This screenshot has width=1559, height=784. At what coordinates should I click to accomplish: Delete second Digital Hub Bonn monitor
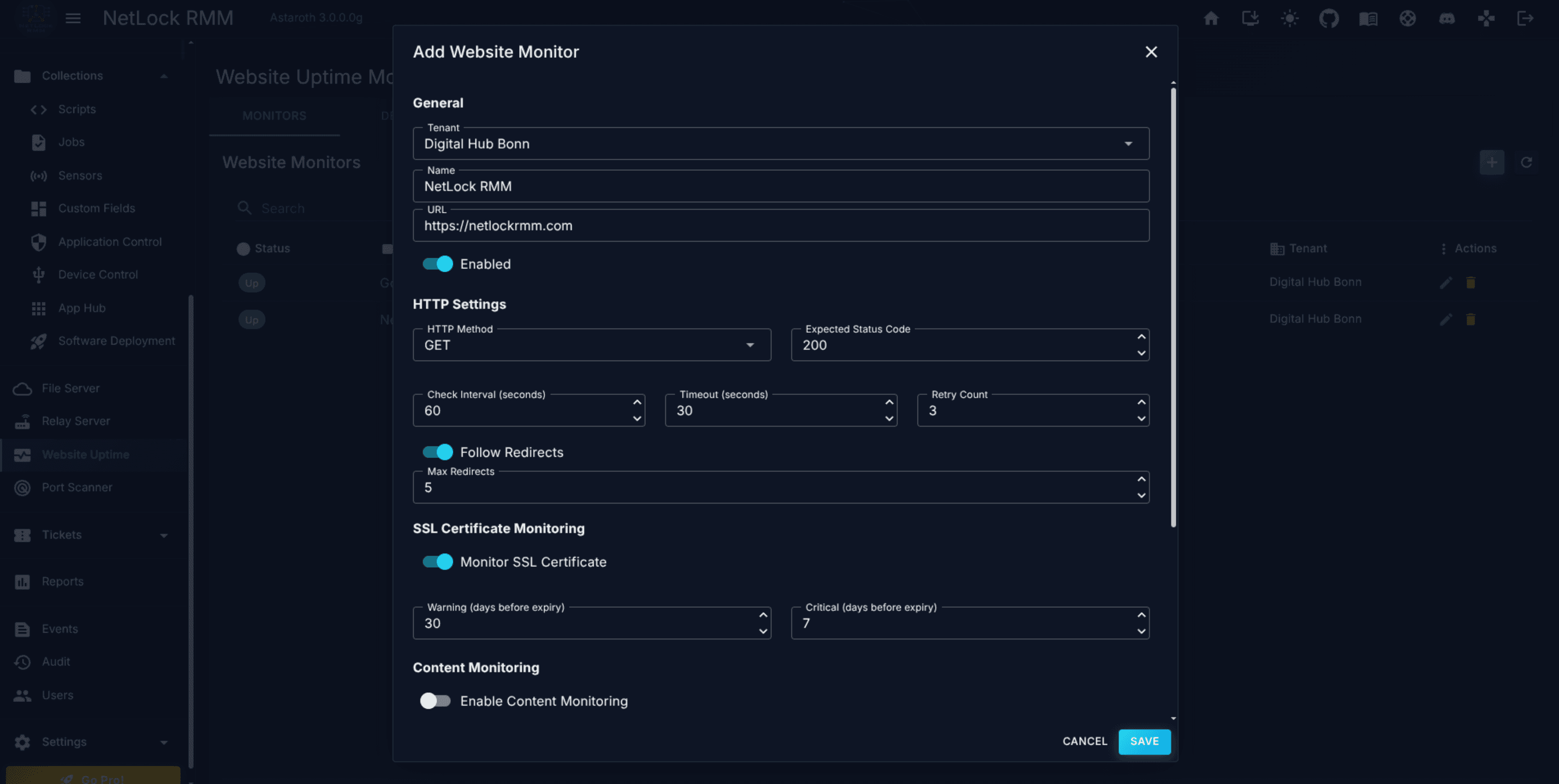pyautogui.click(x=1471, y=319)
